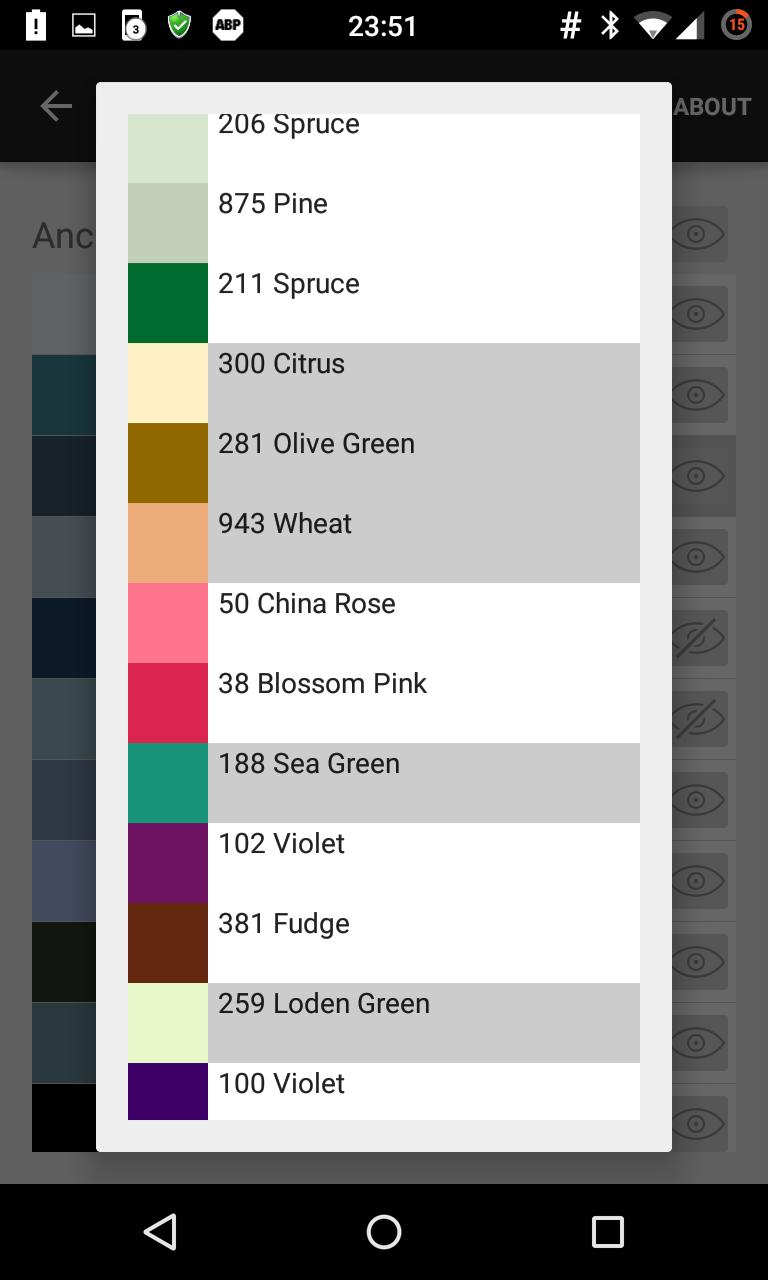
Task: Toggle the first crossed-out eye icon
Action: [x=697, y=638]
